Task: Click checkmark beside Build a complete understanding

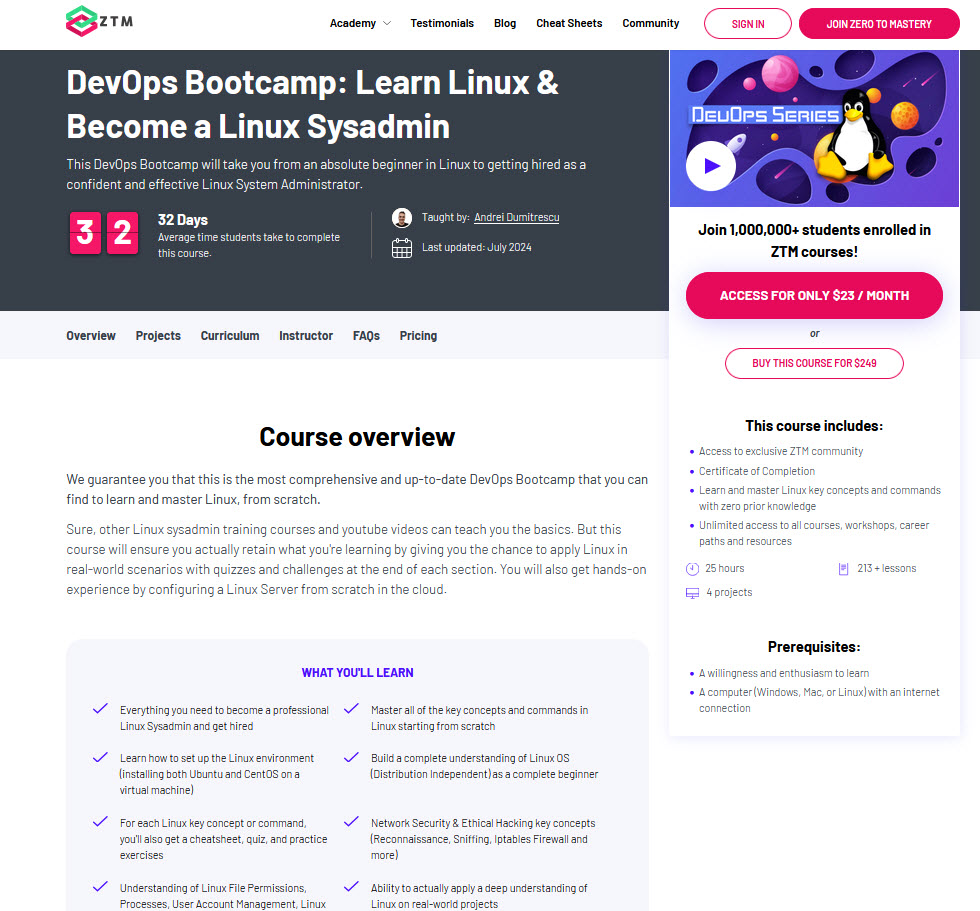Action: click(x=351, y=757)
